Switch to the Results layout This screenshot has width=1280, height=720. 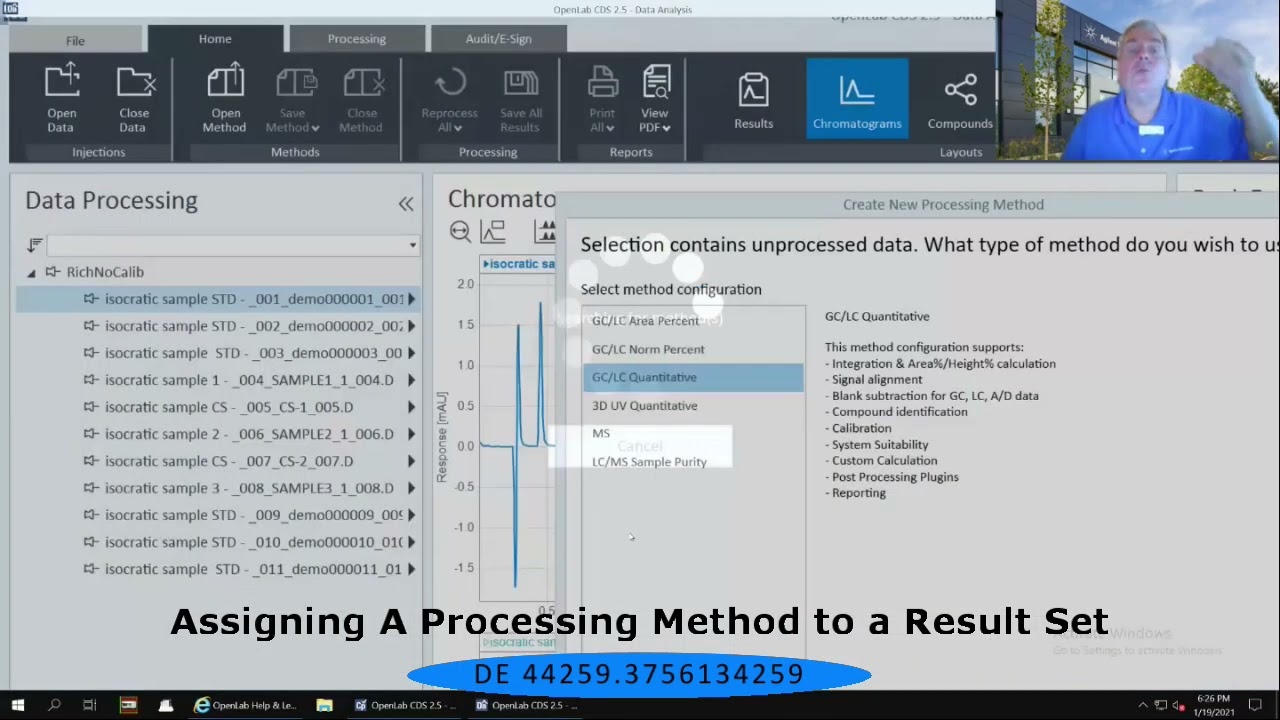pos(753,98)
